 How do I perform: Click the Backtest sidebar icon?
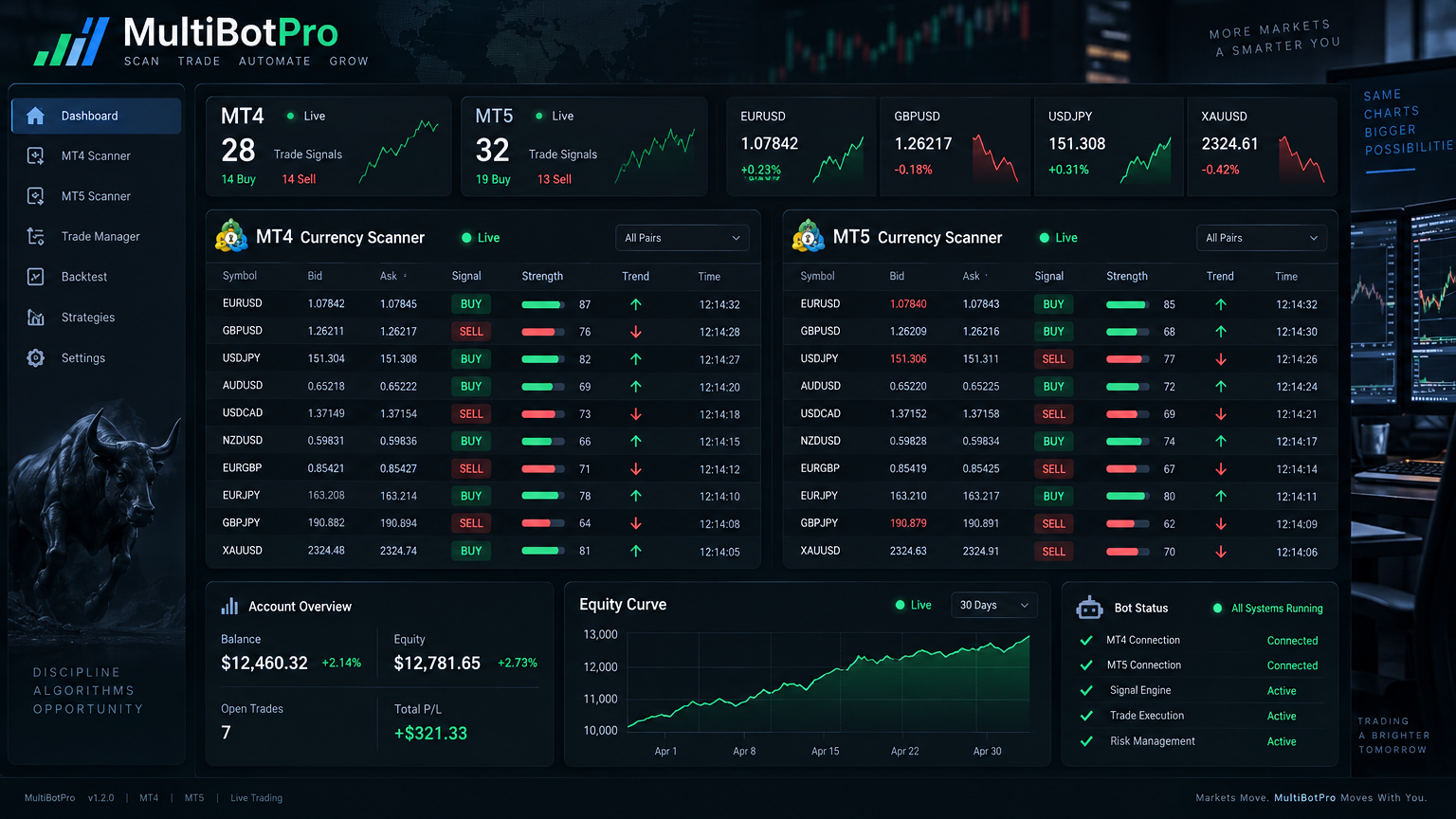pyautogui.click(x=35, y=277)
